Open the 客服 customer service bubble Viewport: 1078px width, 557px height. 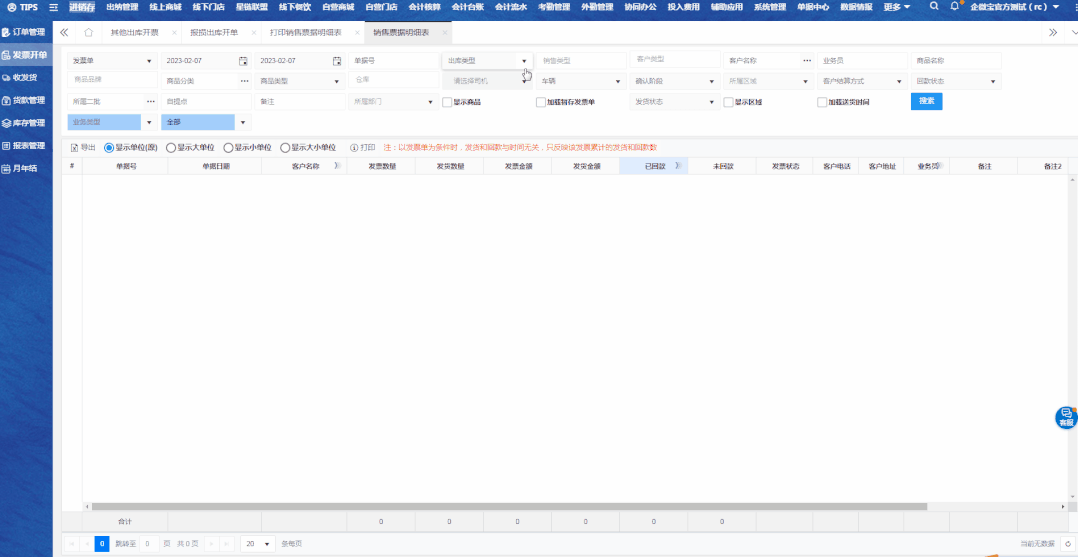[x=1066, y=417]
